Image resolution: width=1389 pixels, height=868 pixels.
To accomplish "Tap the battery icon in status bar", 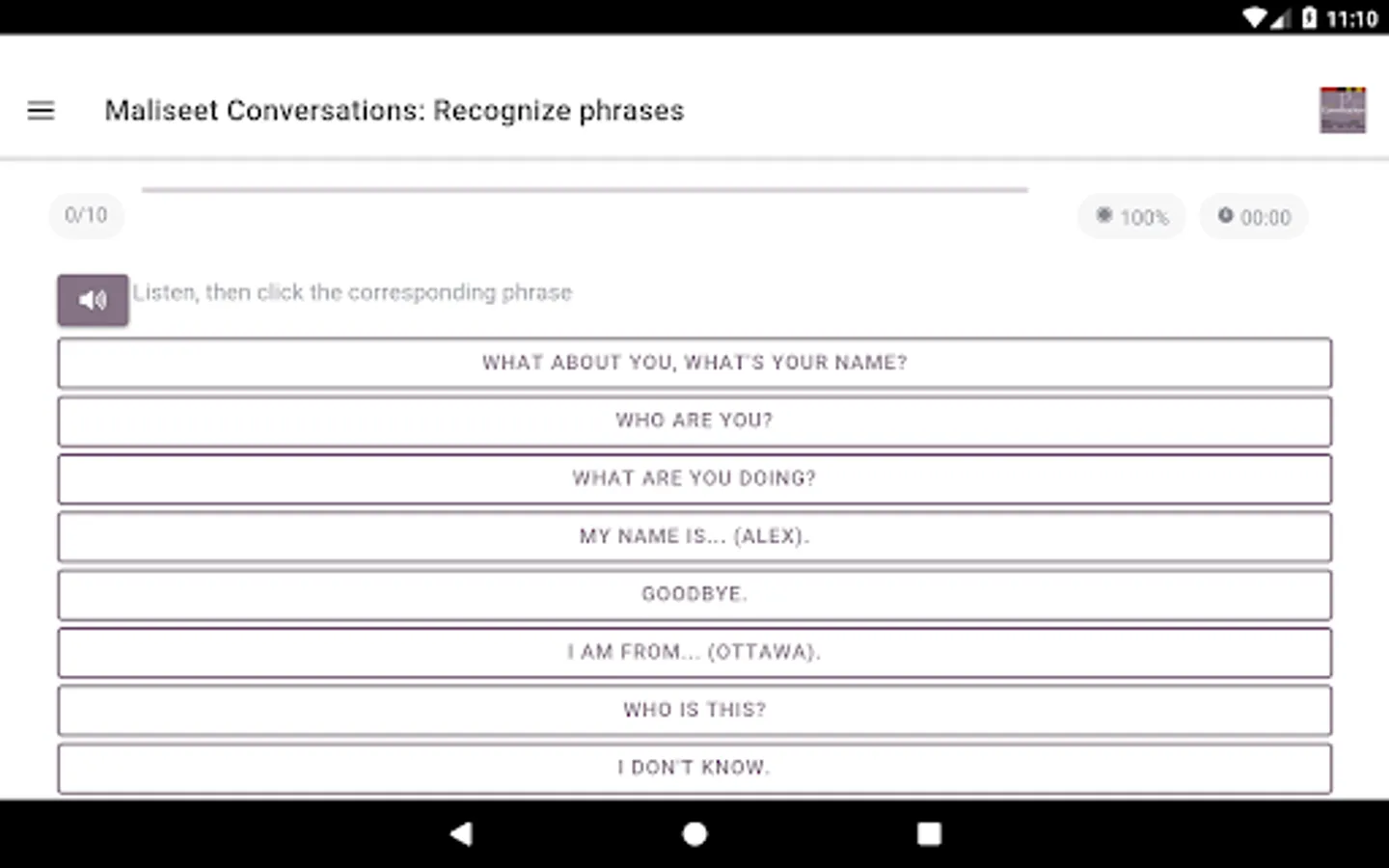I will (1309, 17).
